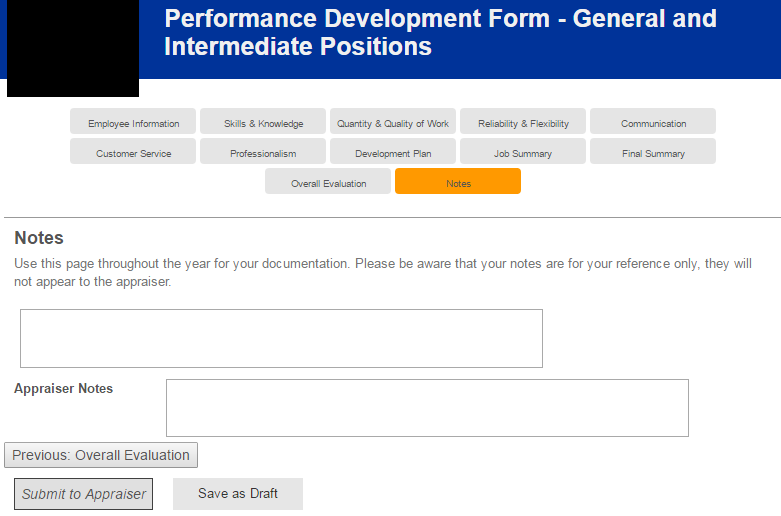This screenshot has height=516, width=781.
Task: Open the Professionalism tab
Action: click(263, 153)
